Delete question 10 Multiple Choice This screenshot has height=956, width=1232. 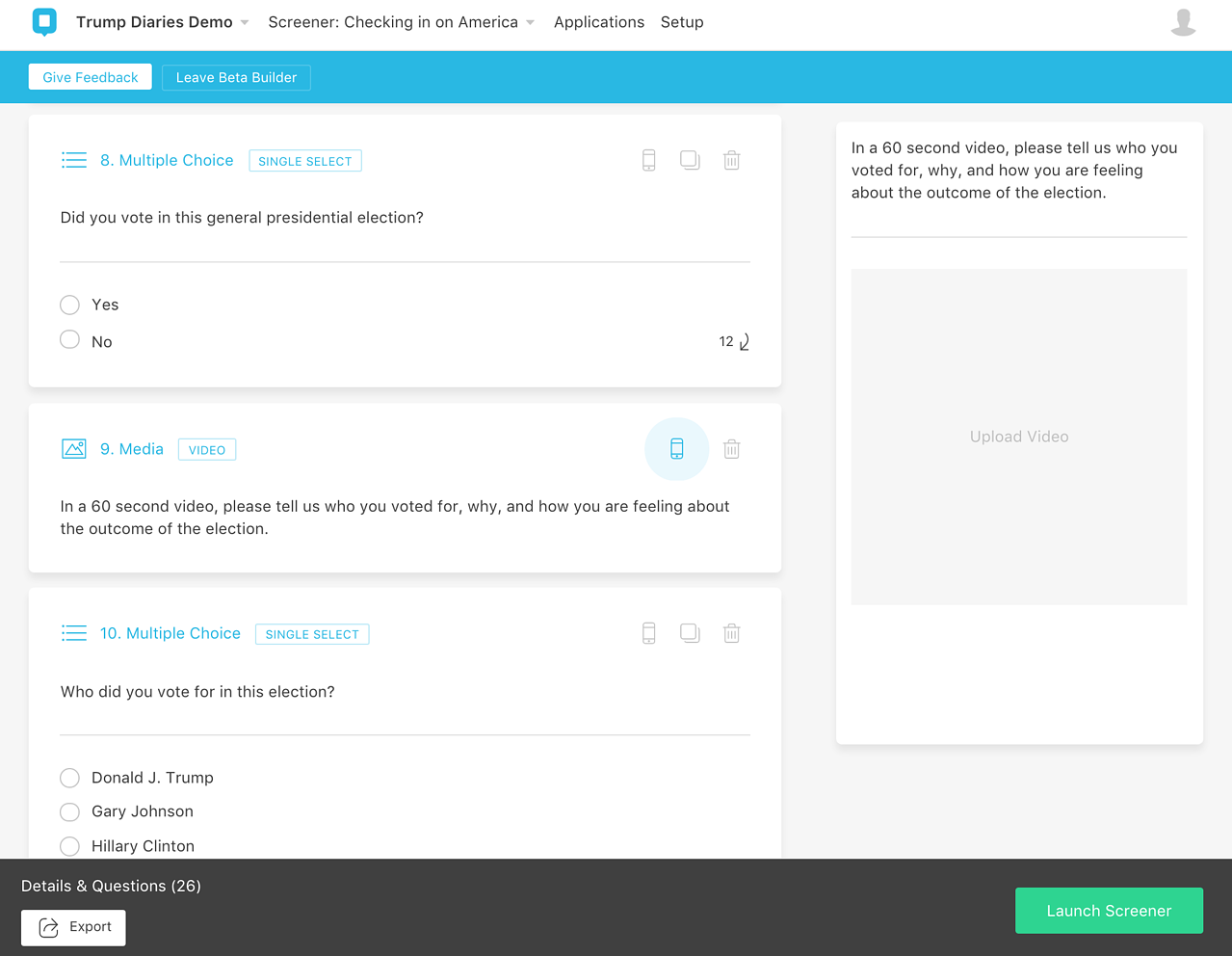pyautogui.click(x=732, y=633)
